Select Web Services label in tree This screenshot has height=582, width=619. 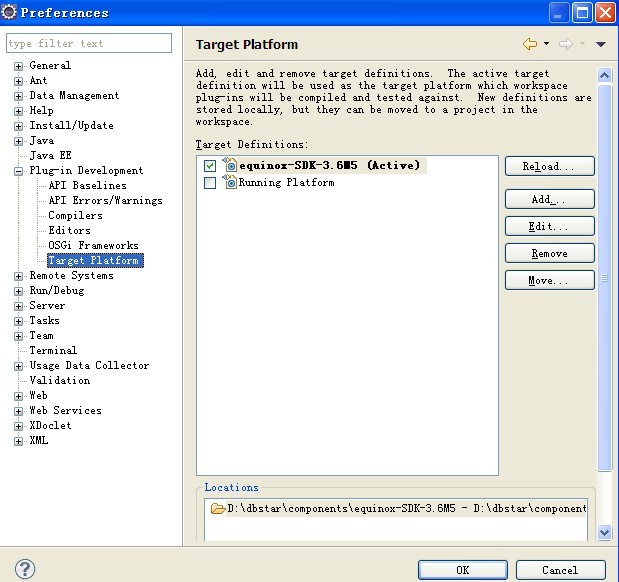(66, 410)
